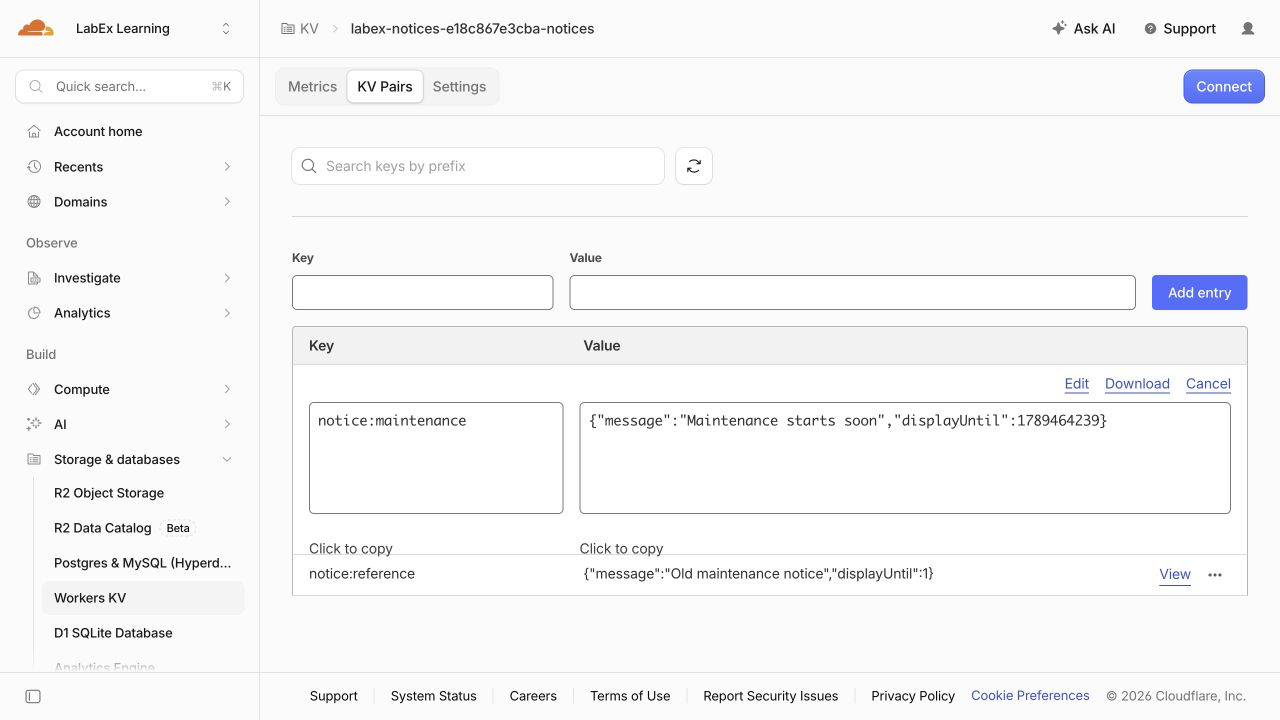Click the Storage & databases icon
The image size is (1280, 720).
[34, 460]
